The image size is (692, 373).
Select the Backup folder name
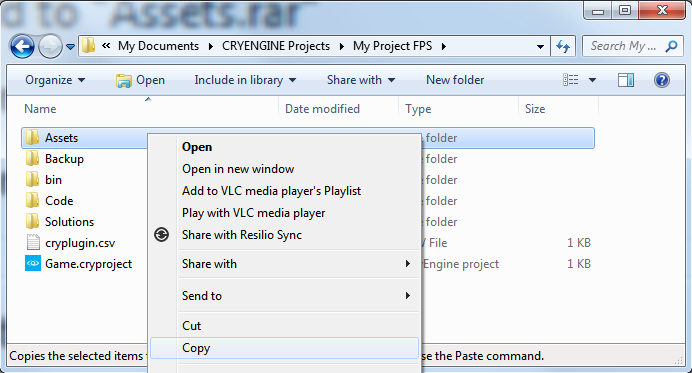(64, 158)
